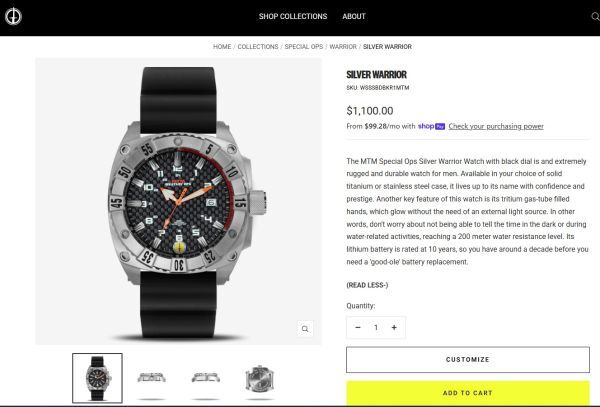Select the front watch view thumbnail
600x407 pixels.
click(x=98, y=378)
